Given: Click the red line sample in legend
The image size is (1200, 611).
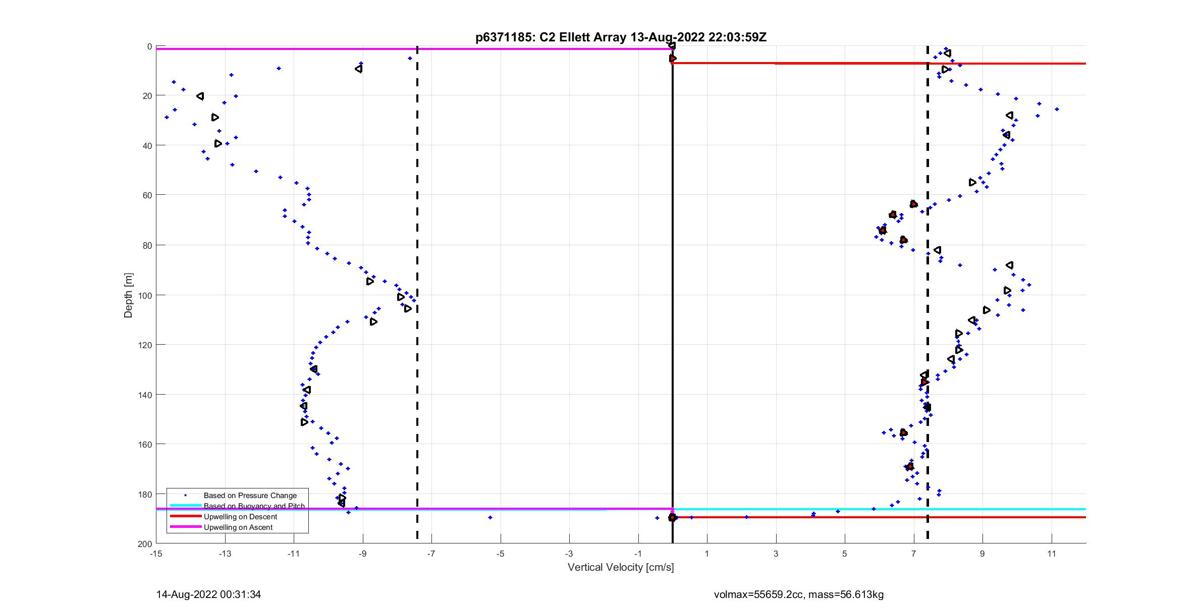Looking at the screenshot, I should [x=184, y=516].
